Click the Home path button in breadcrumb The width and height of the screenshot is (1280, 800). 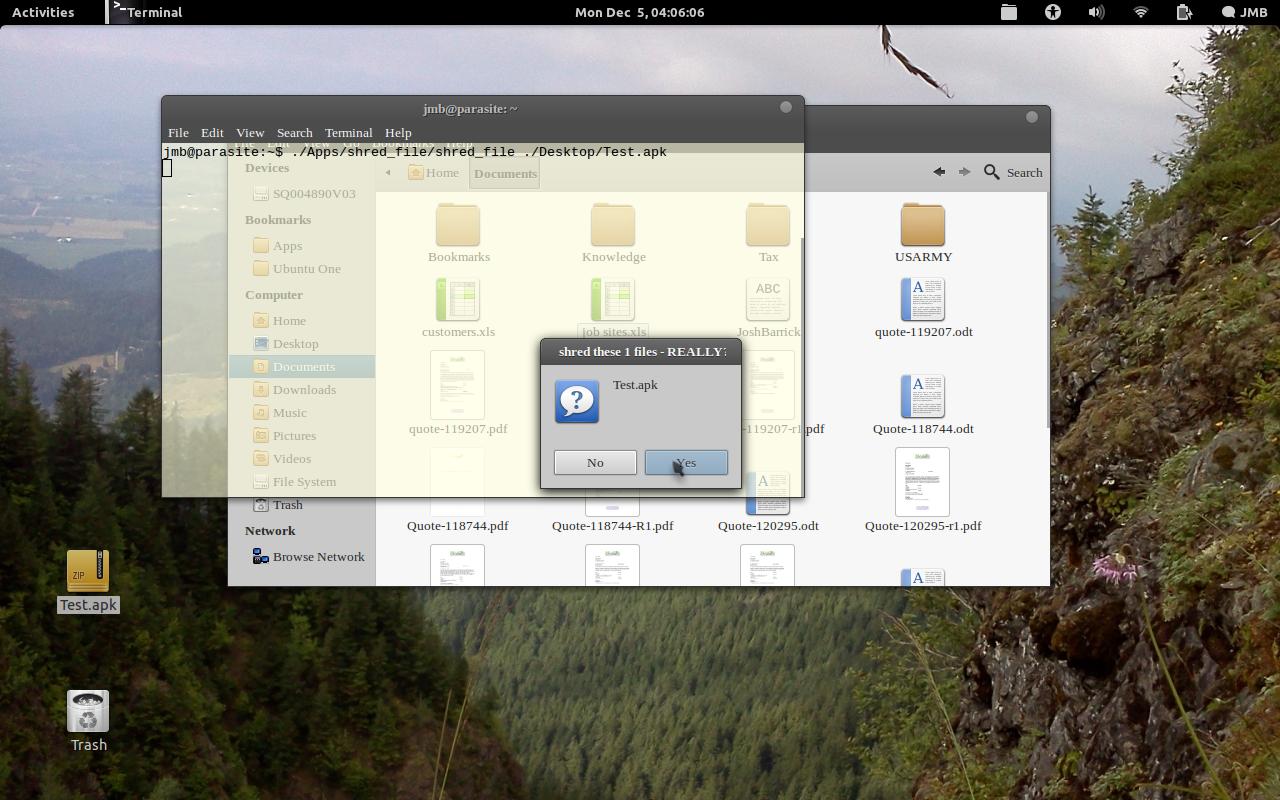[x=434, y=173]
